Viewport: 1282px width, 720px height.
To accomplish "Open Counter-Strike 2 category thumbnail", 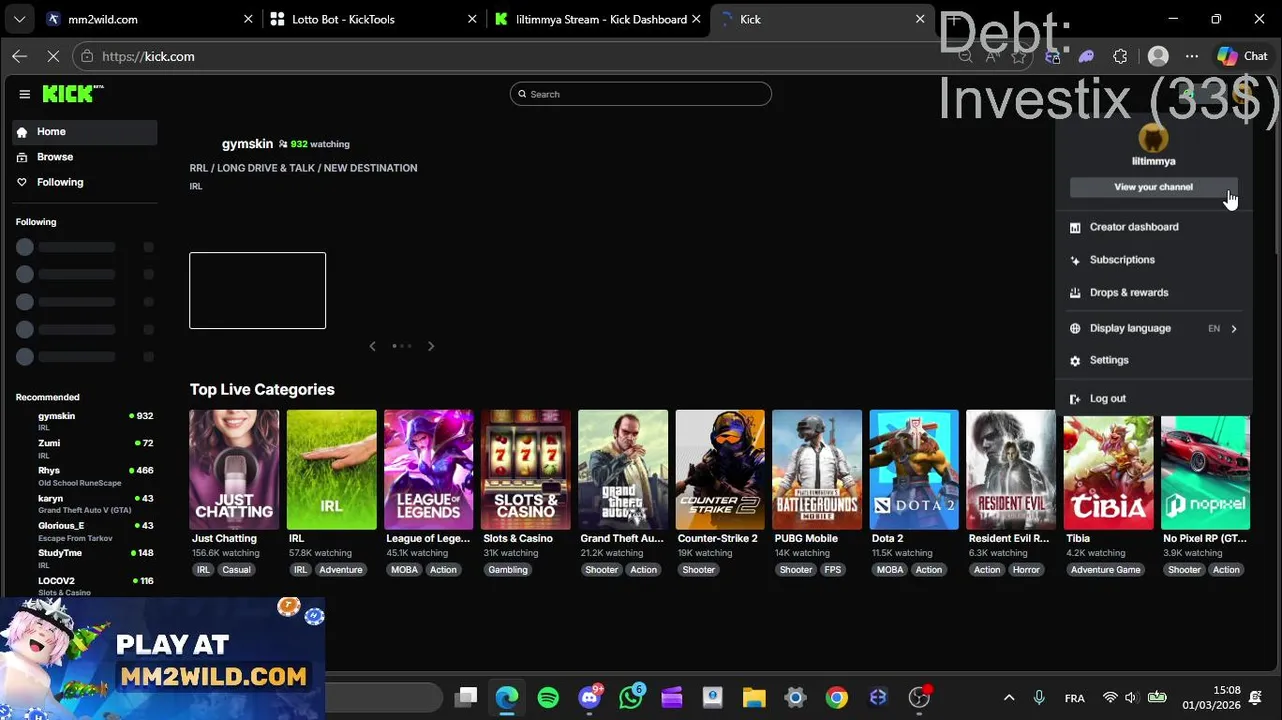I will click(x=719, y=469).
